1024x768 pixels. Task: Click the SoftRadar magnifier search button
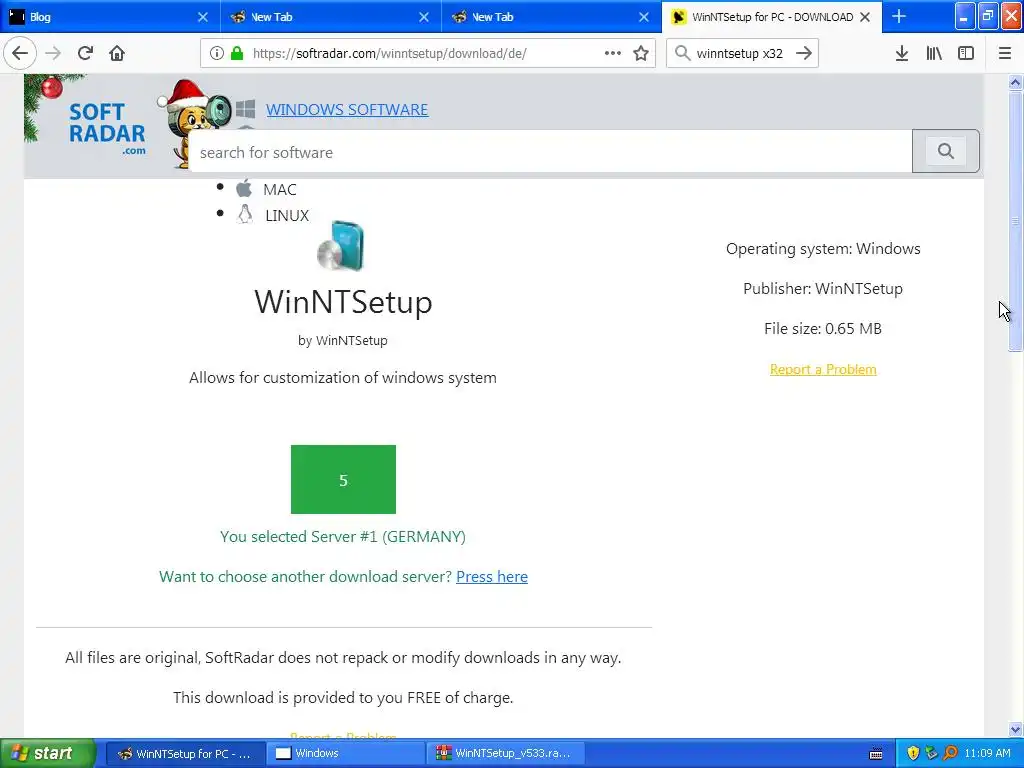[x=946, y=151]
